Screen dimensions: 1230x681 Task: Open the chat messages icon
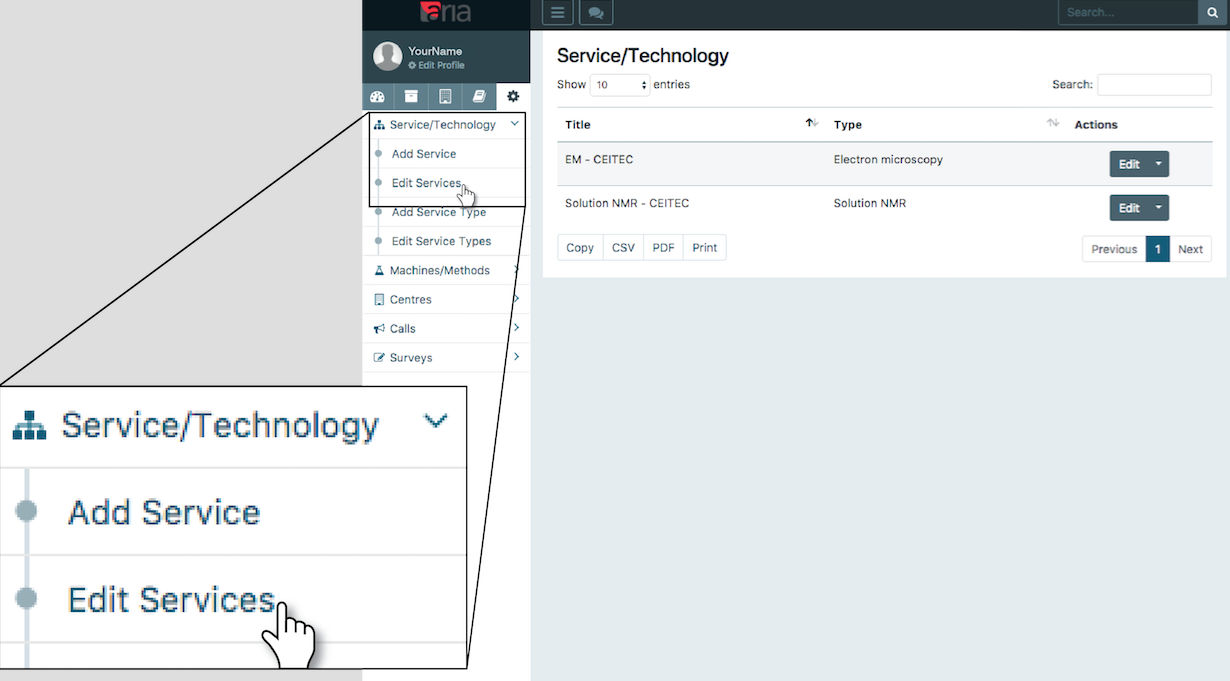pos(596,13)
